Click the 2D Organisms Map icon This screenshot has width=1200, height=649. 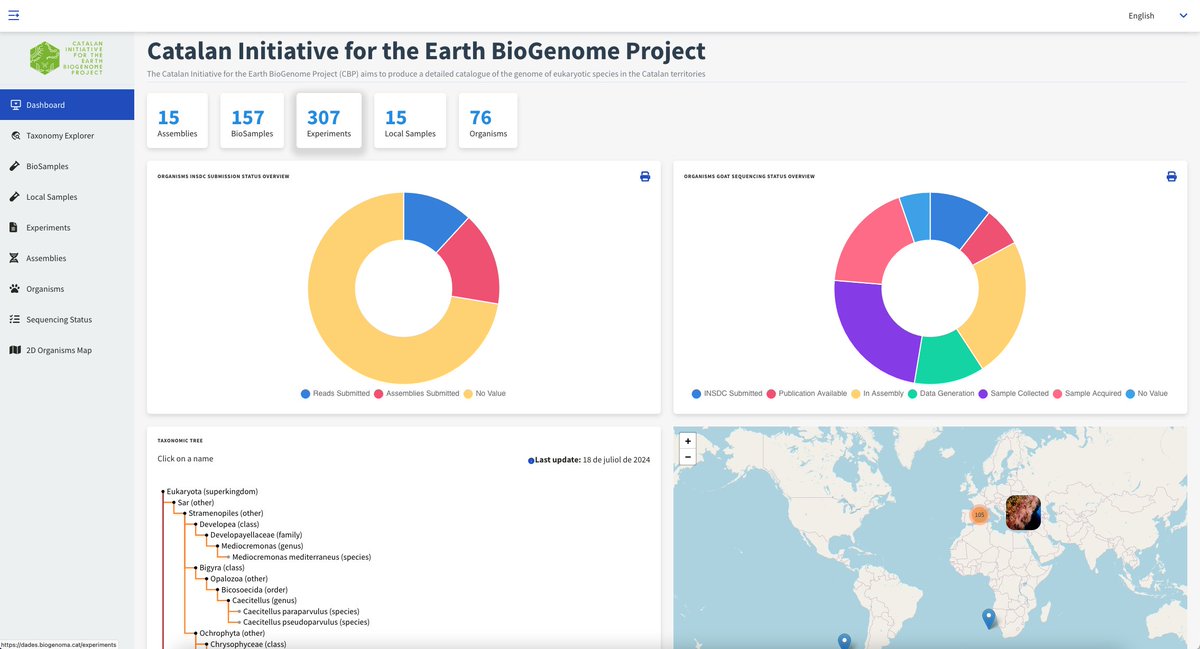tap(15, 350)
